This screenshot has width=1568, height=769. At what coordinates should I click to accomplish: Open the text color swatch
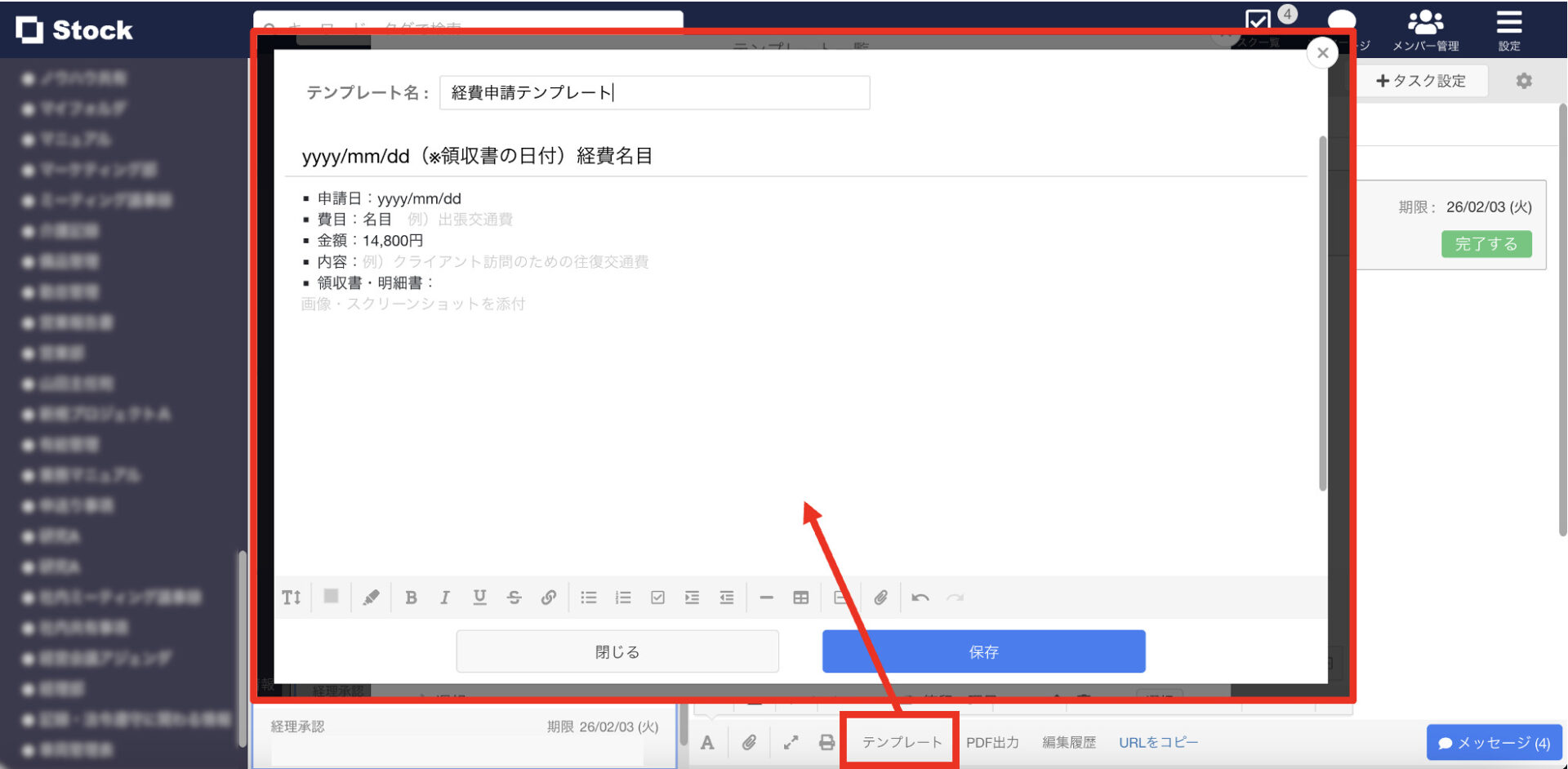coord(331,597)
